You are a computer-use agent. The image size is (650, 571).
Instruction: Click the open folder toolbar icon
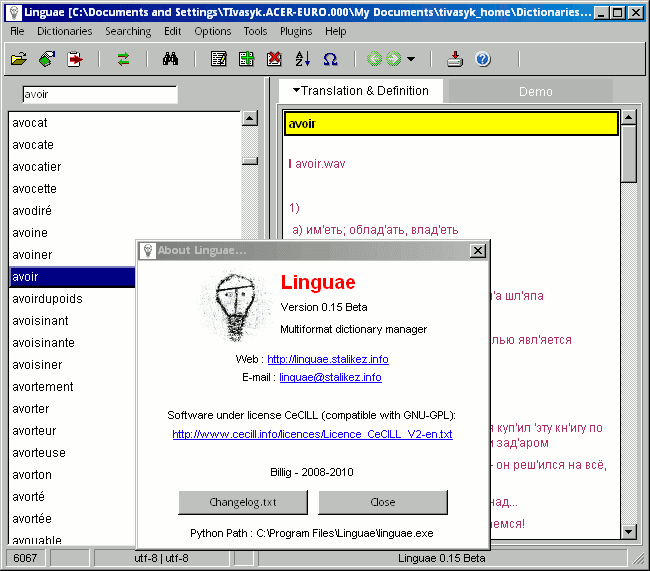click(x=19, y=59)
